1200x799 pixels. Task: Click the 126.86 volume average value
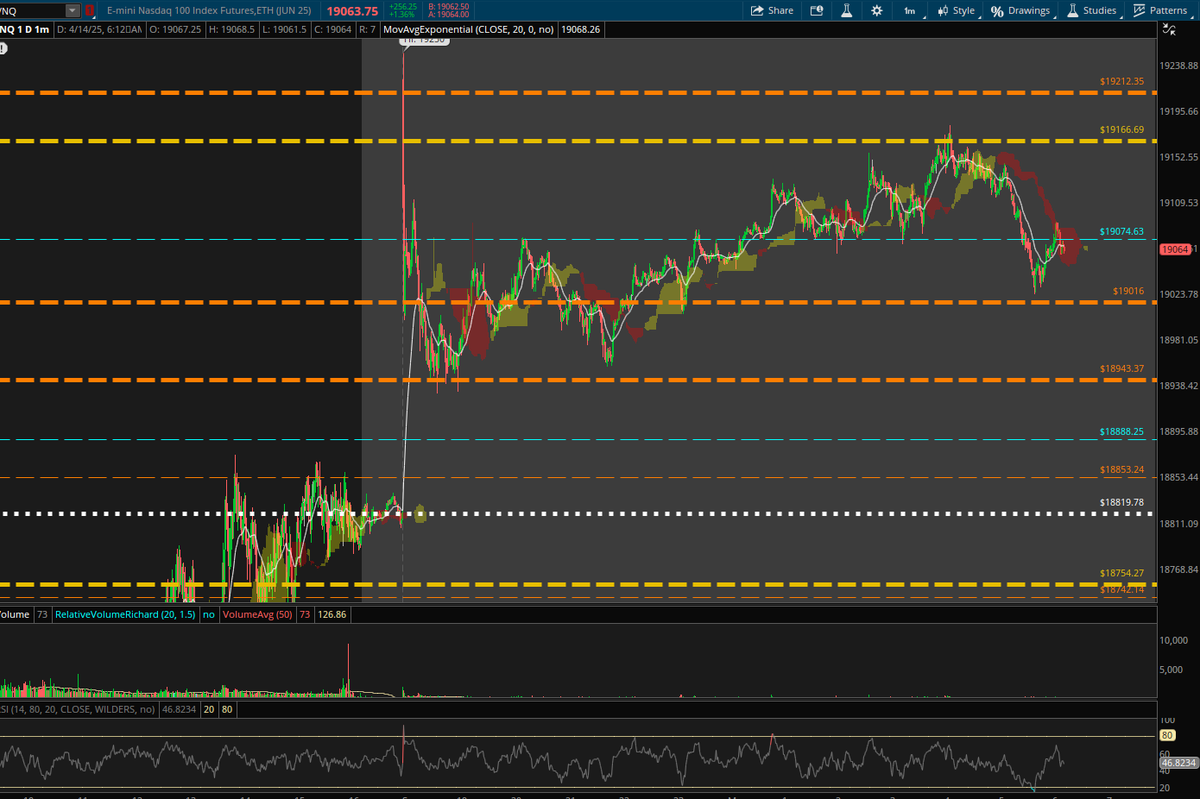(333, 614)
